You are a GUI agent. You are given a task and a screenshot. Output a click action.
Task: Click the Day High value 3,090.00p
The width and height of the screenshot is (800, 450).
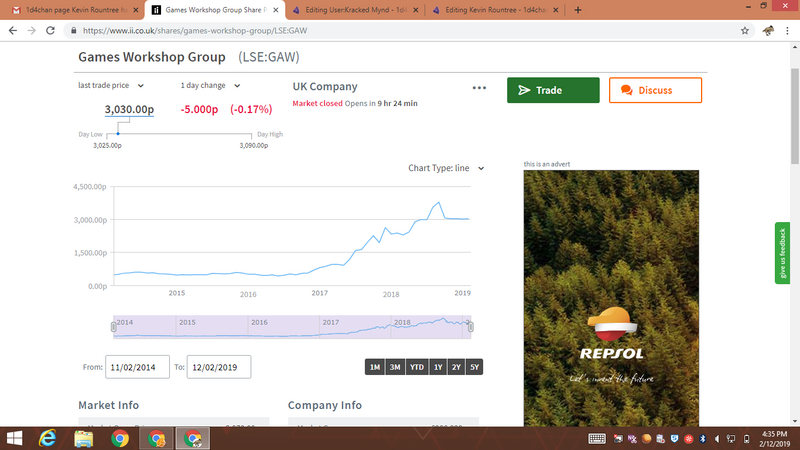tap(254, 145)
